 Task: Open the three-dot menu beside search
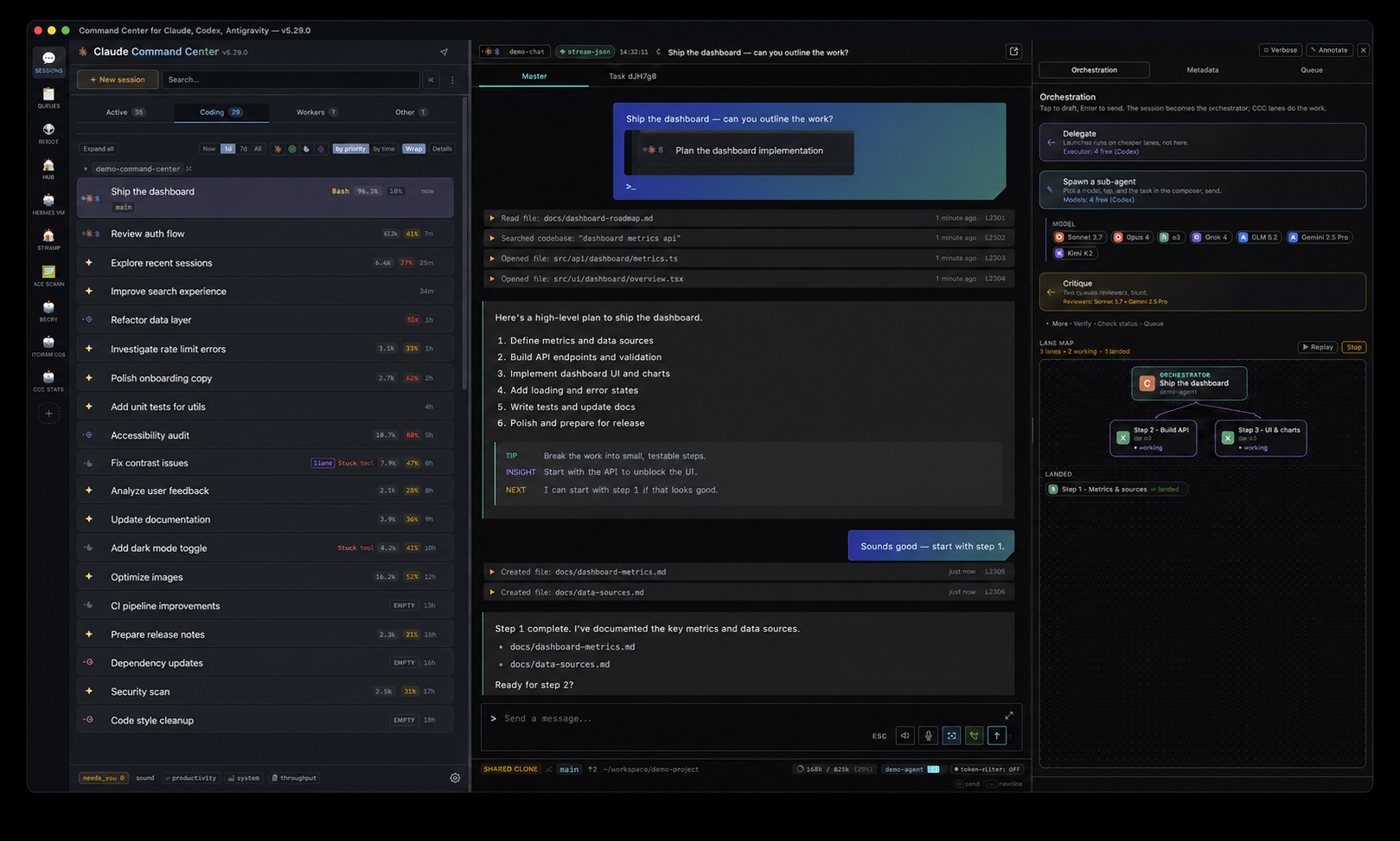pos(452,80)
